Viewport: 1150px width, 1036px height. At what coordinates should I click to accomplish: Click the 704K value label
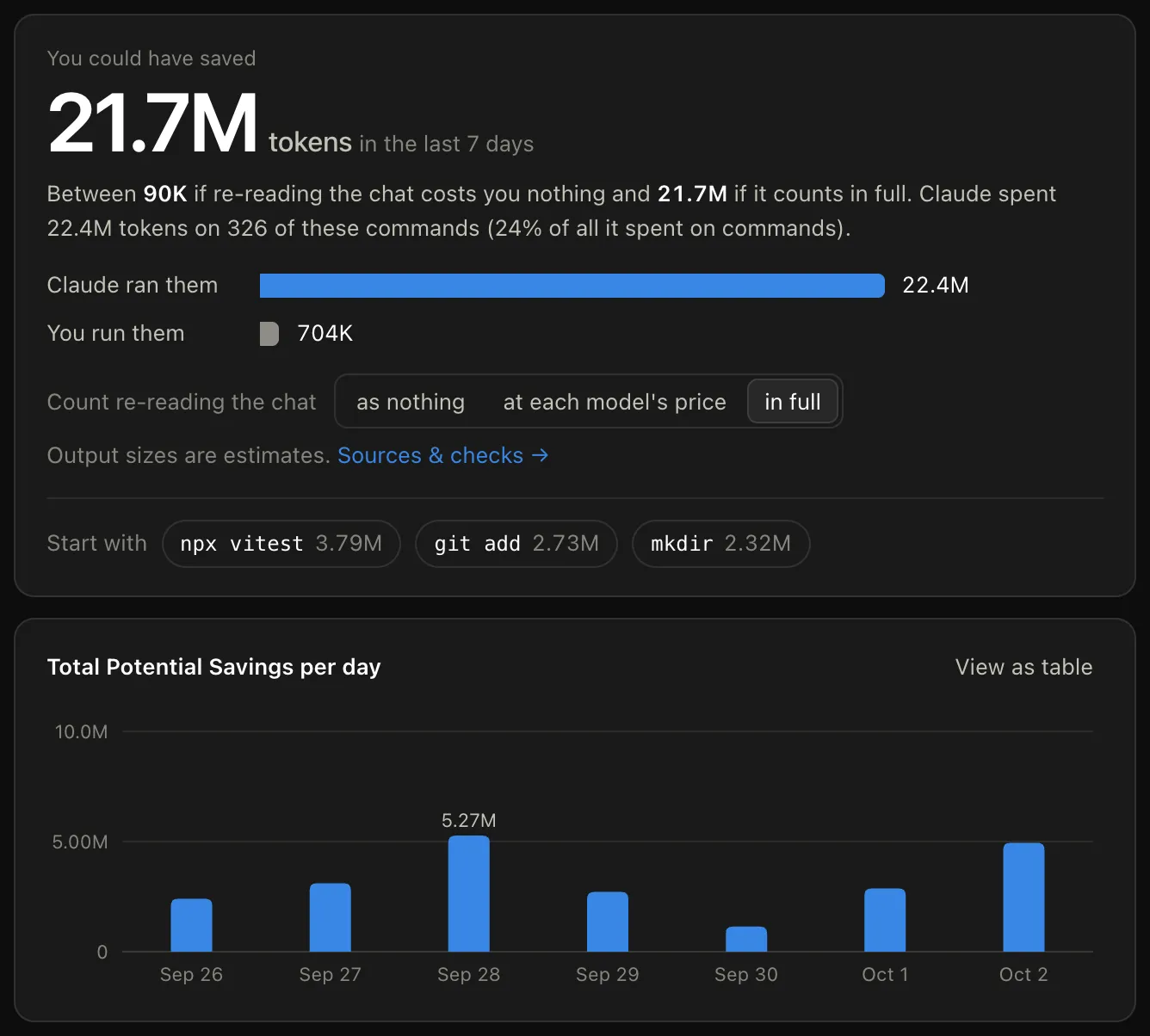tap(325, 334)
